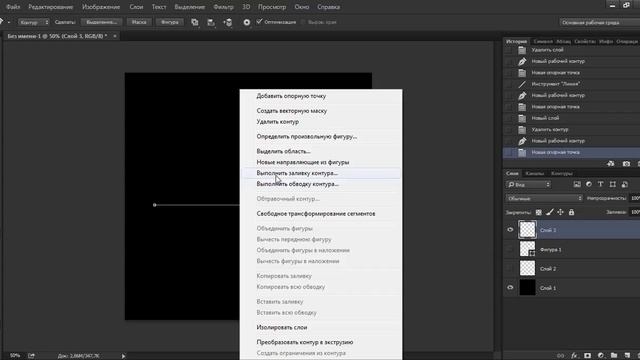640x360 pixels.
Task: Close the Без имени-1 document tab
Action: (115, 36)
